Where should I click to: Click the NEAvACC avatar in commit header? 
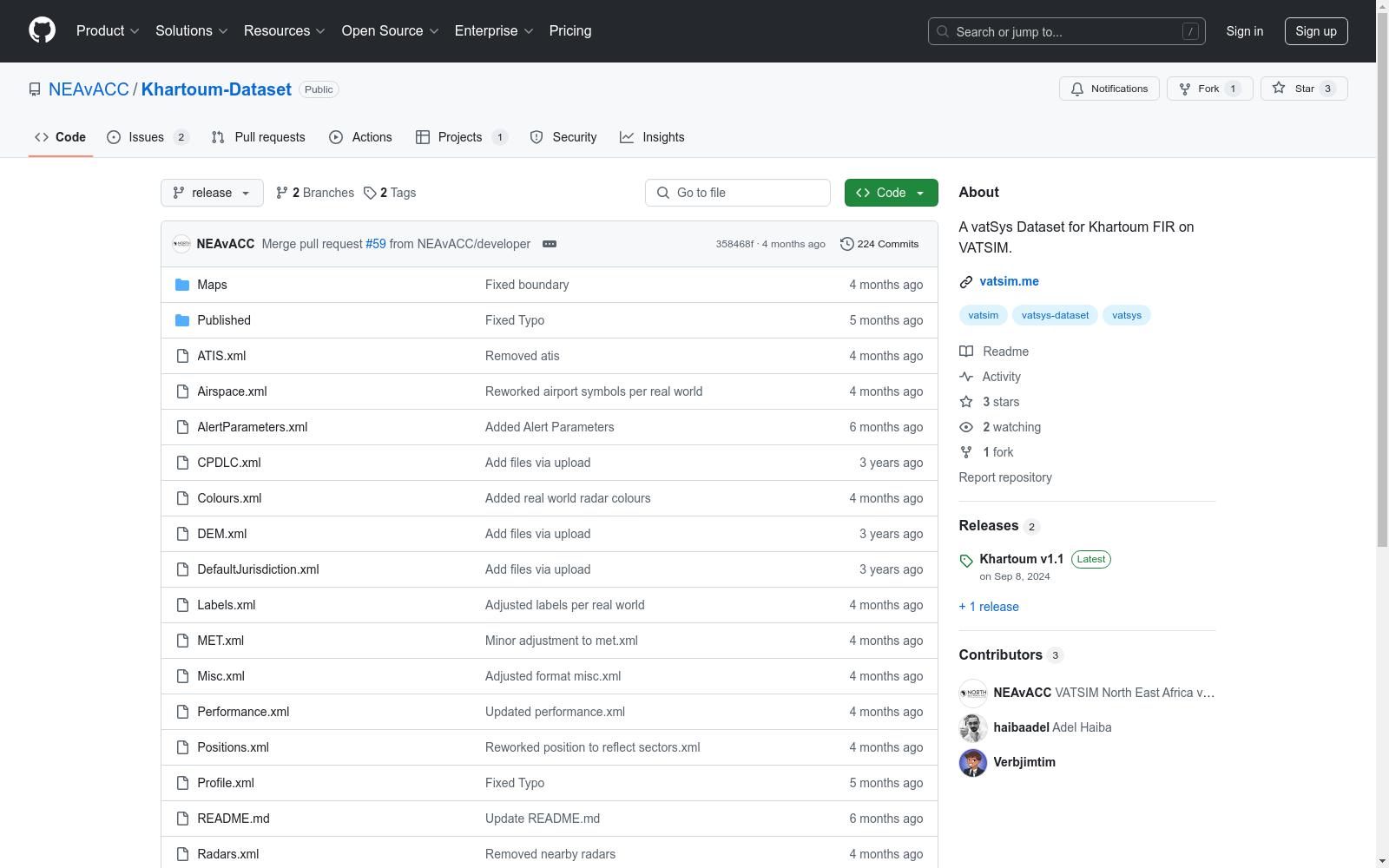pos(181,244)
